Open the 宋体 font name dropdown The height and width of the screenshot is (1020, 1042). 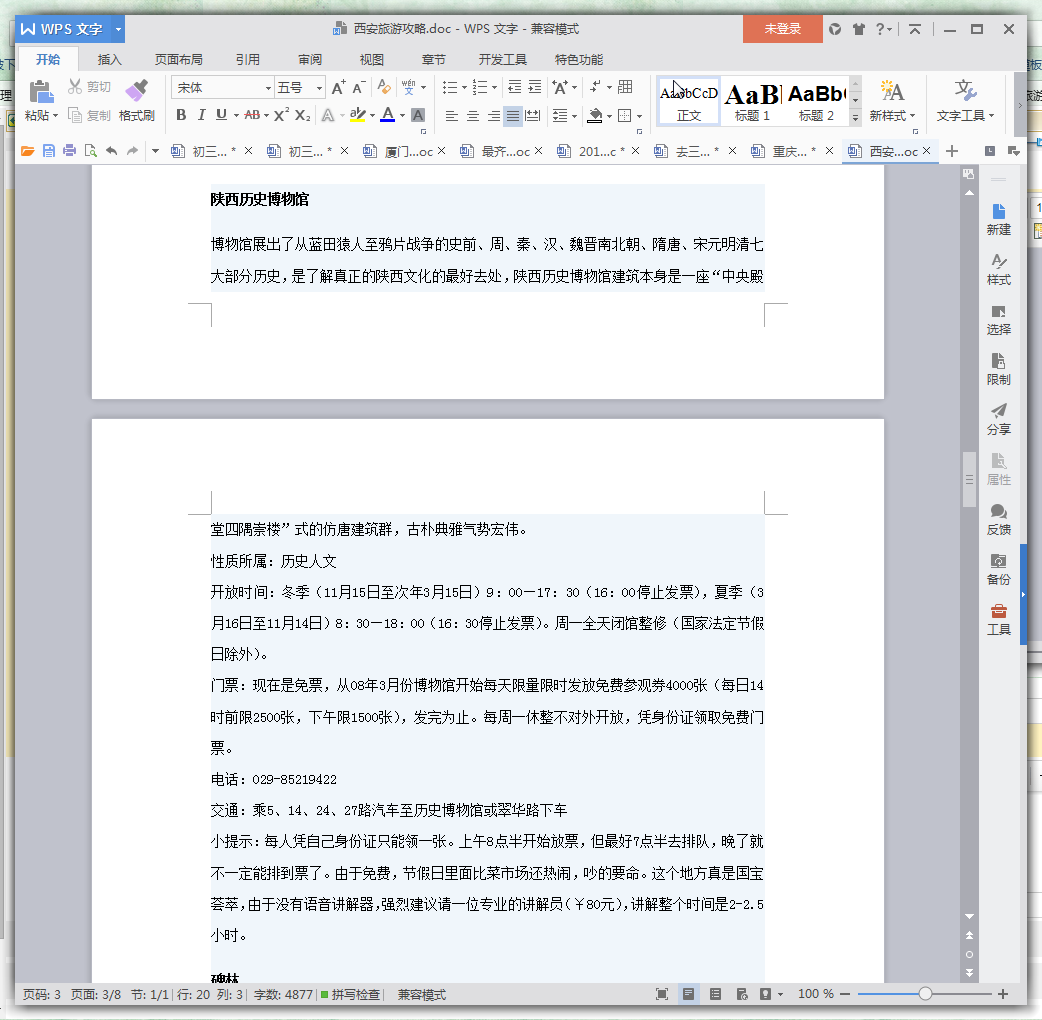pos(268,88)
